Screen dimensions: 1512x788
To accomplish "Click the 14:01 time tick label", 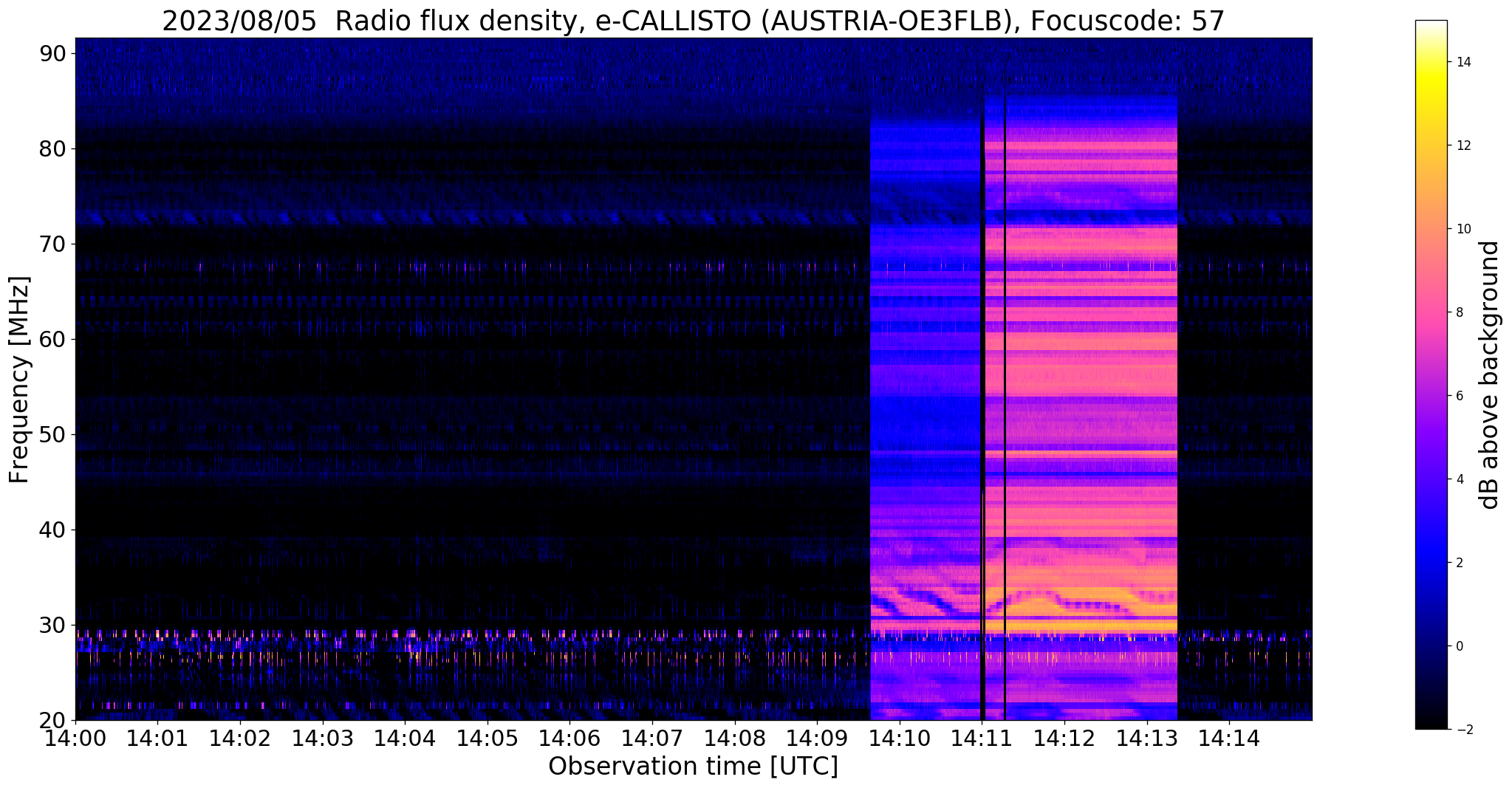I will pos(158,738).
